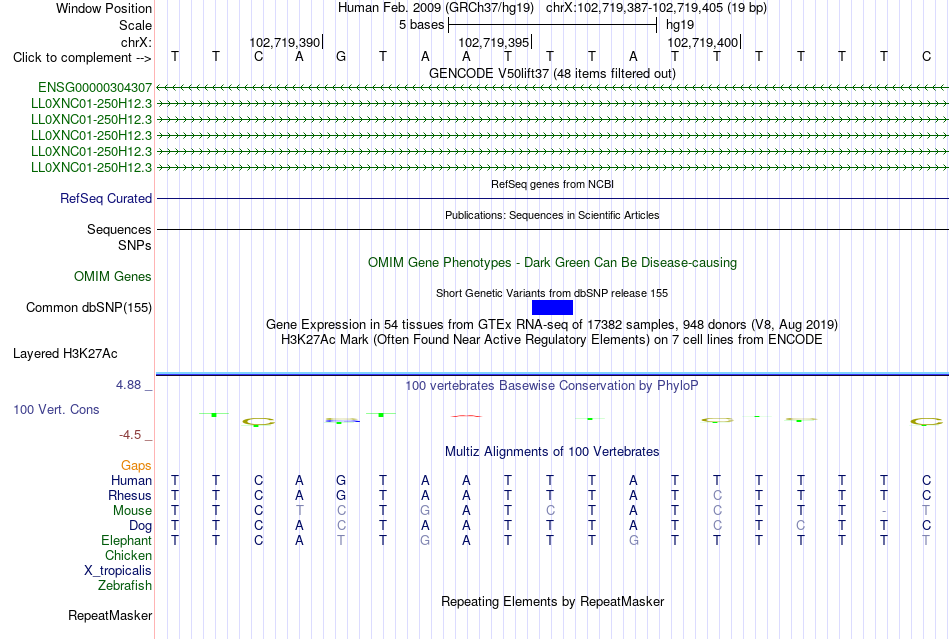Click the red PhyloP conservation mark

coord(467,416)
